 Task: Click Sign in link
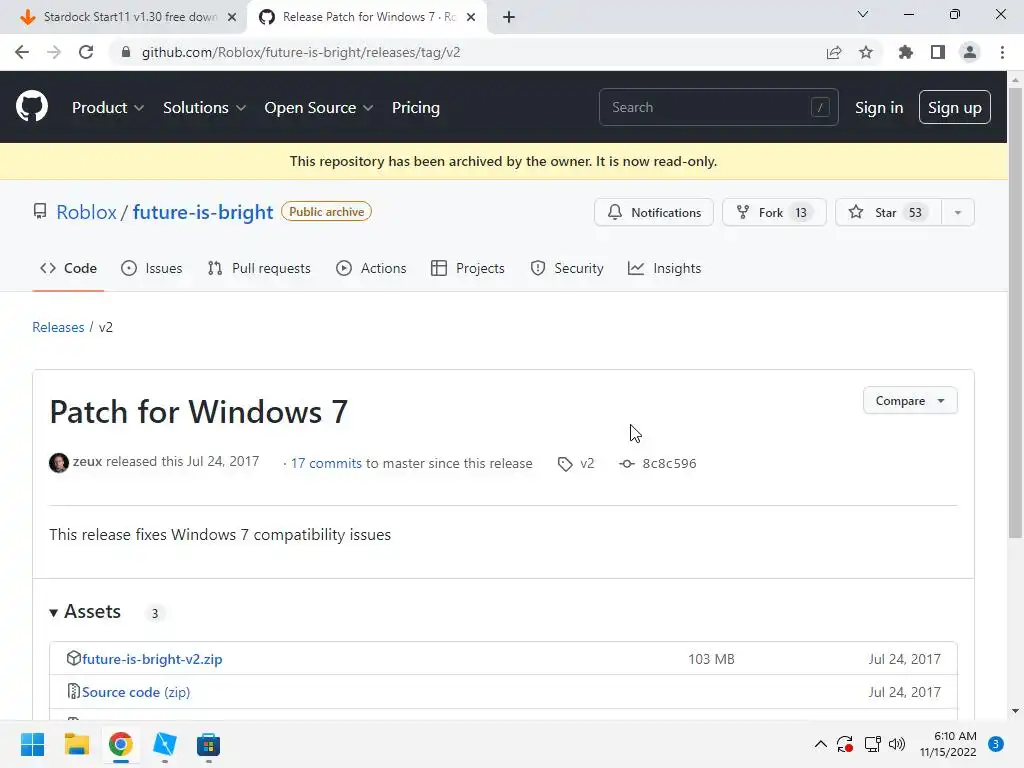click(879, 107)
